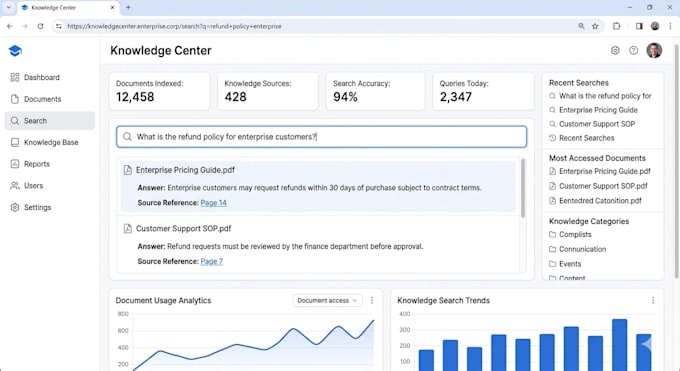Click the header settings gear icon
The width and height of the screenshot is (680, 371).
[615, 50]
